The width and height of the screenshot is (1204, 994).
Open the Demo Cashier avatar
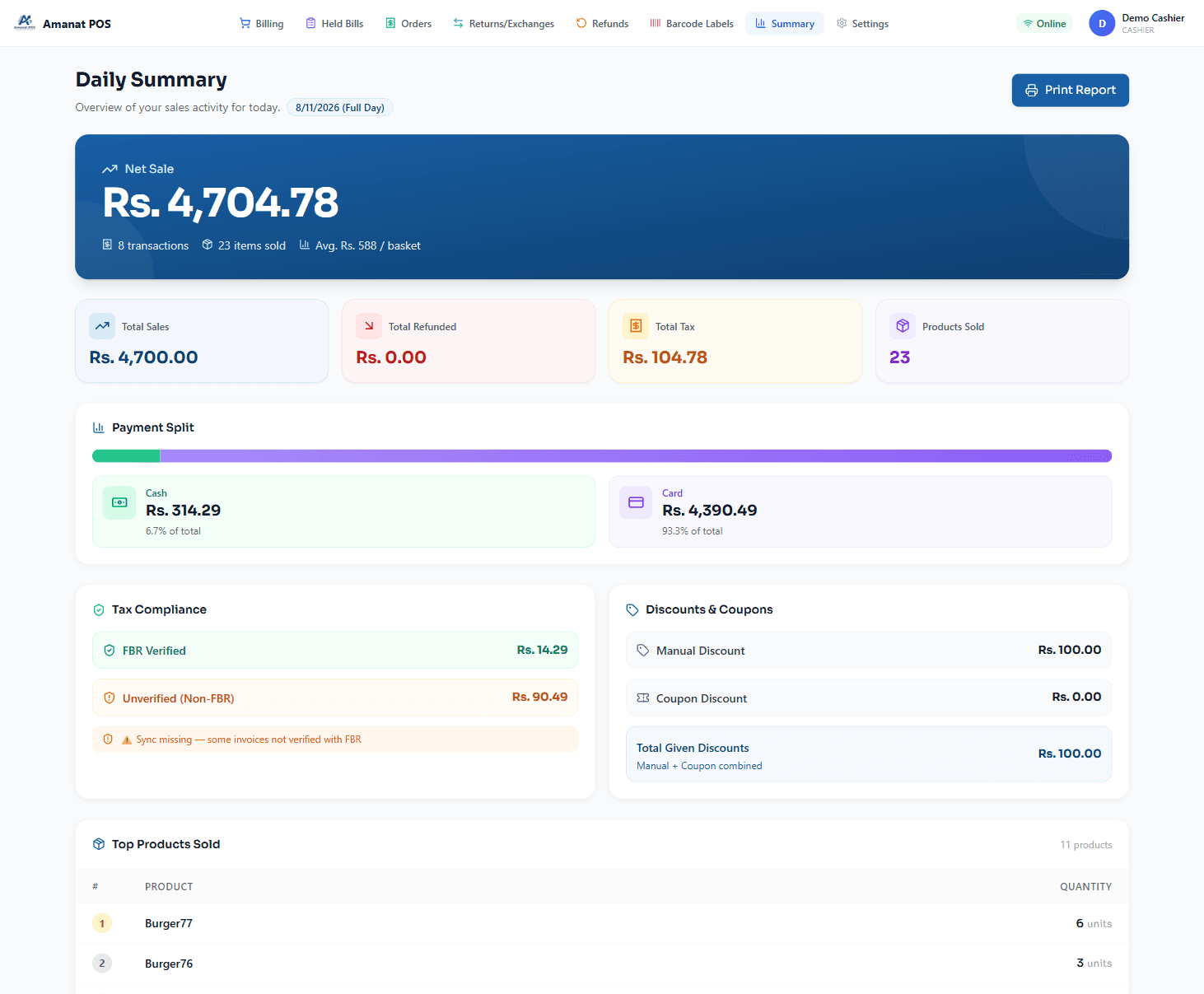[x=1102, y=24]
